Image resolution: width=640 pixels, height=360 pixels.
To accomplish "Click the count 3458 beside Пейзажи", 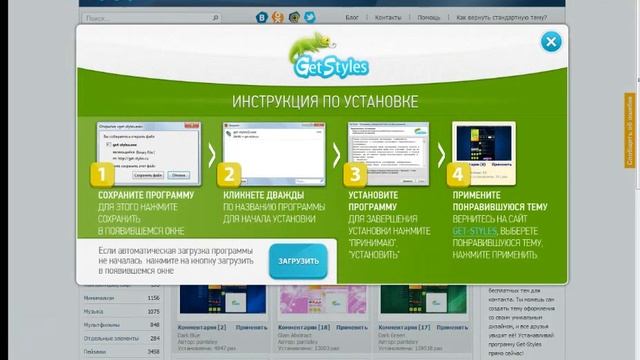I will coord(153,351).
